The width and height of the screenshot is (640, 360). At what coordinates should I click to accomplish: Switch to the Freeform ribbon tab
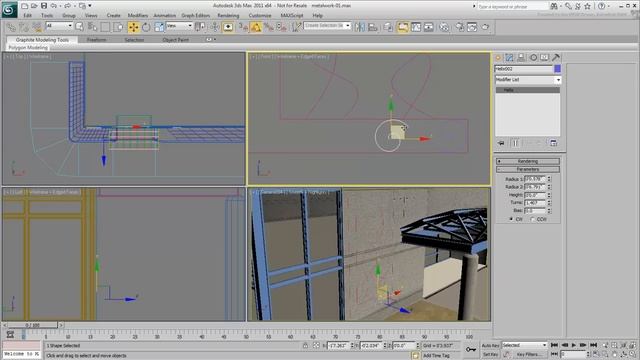[97, 40]
